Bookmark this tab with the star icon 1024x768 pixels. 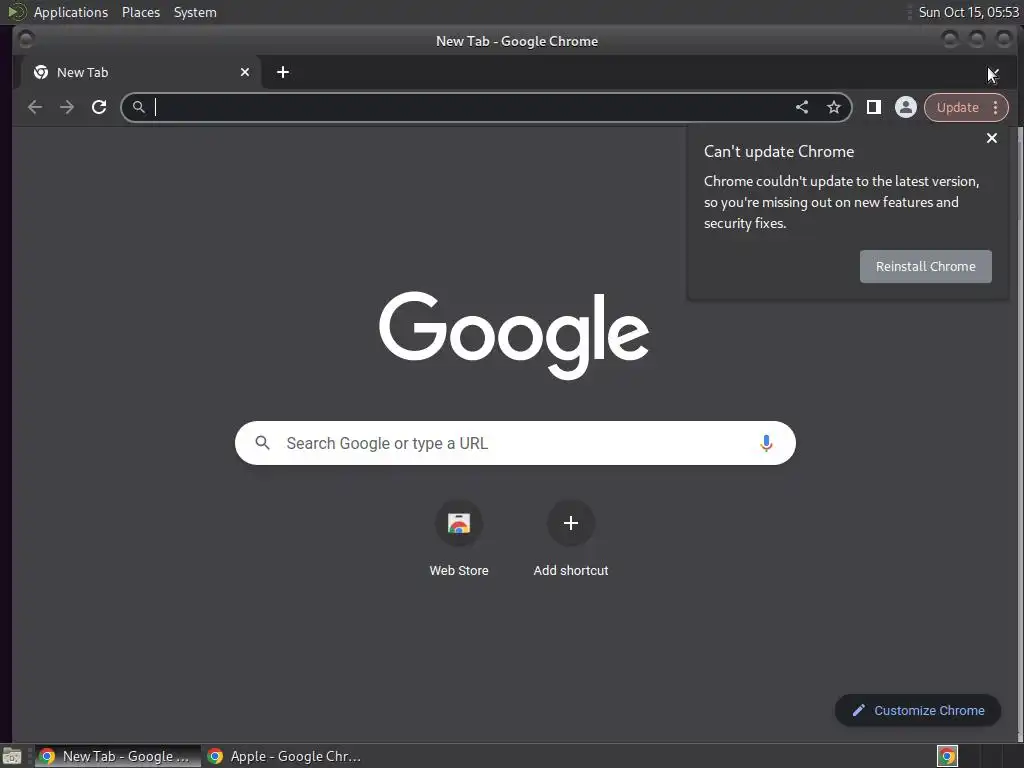pos(833,107)
